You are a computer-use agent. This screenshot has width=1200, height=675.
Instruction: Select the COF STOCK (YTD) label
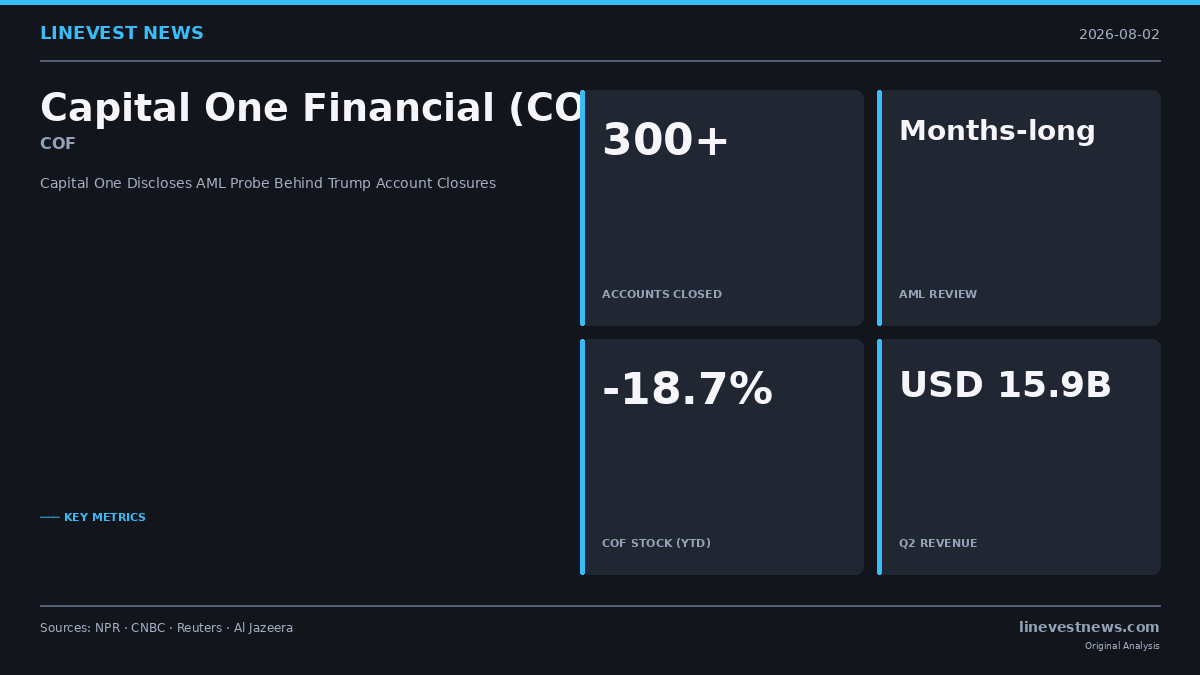click(x=656, y=544)
